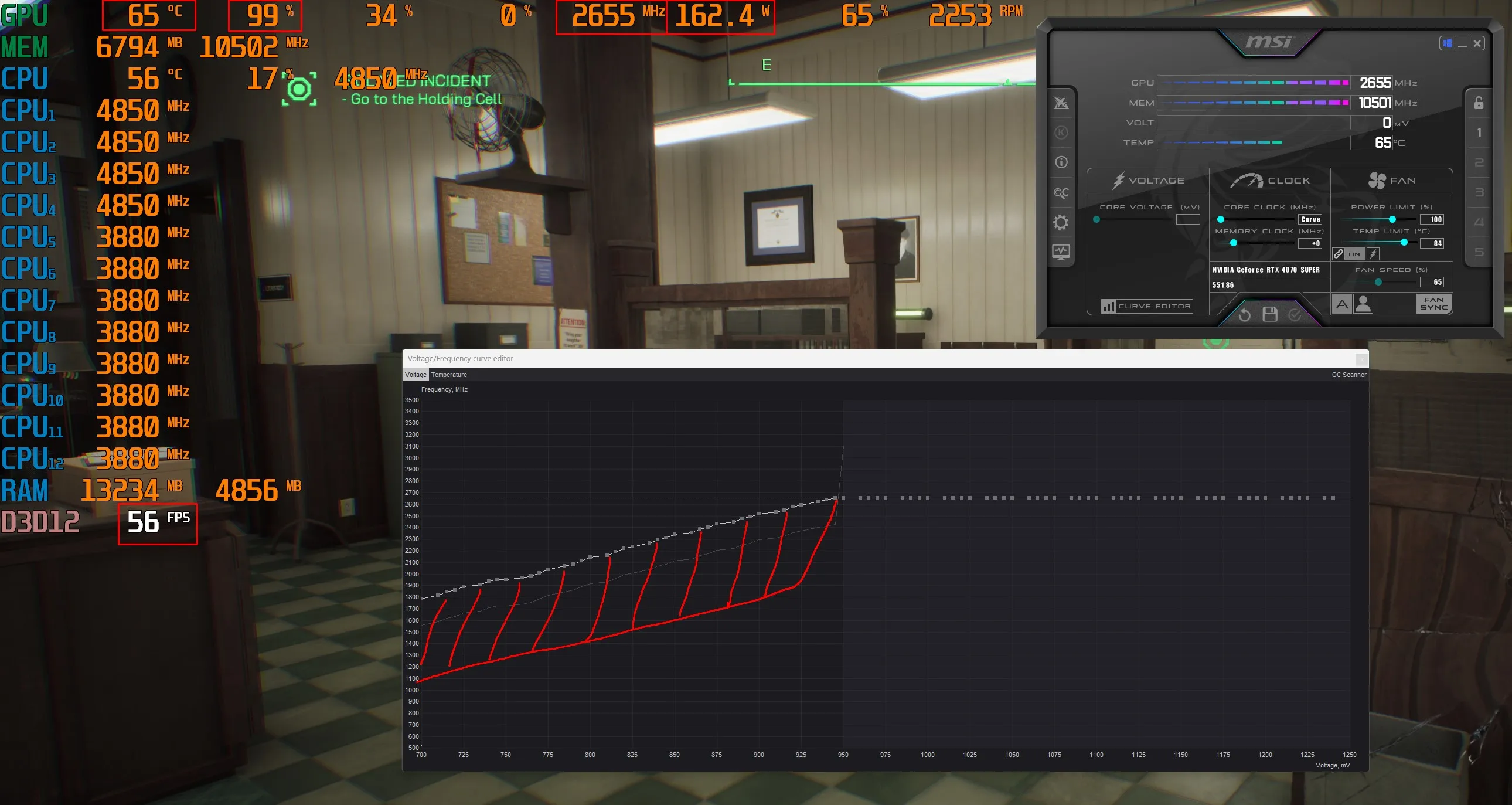Toggle the profile lock padlock icon
The width and height of the screenshot is (1512, 805).
pyautogui.click(x=1479, y=103)
